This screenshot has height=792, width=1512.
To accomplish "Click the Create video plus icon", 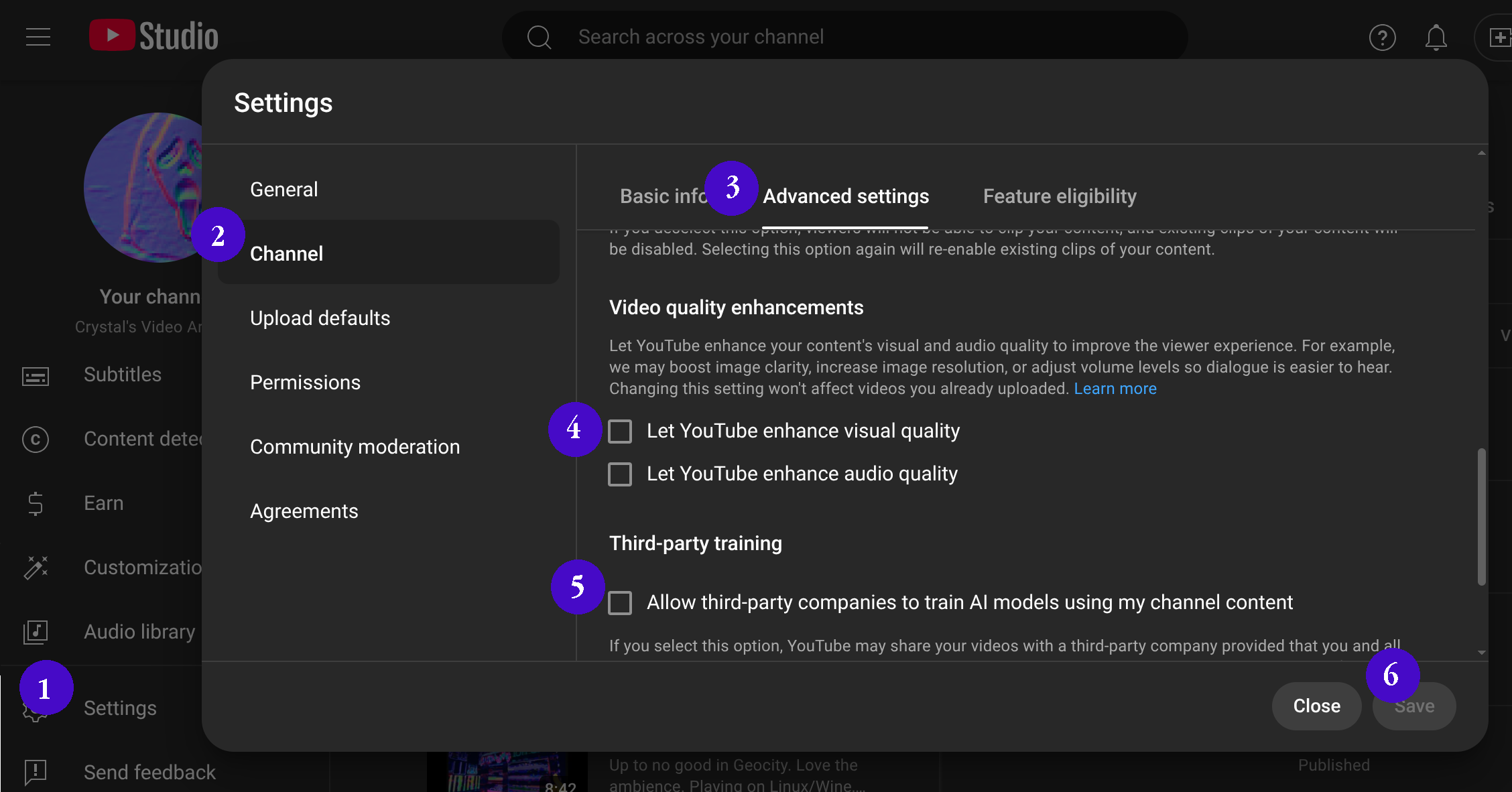I will 1499,38.
